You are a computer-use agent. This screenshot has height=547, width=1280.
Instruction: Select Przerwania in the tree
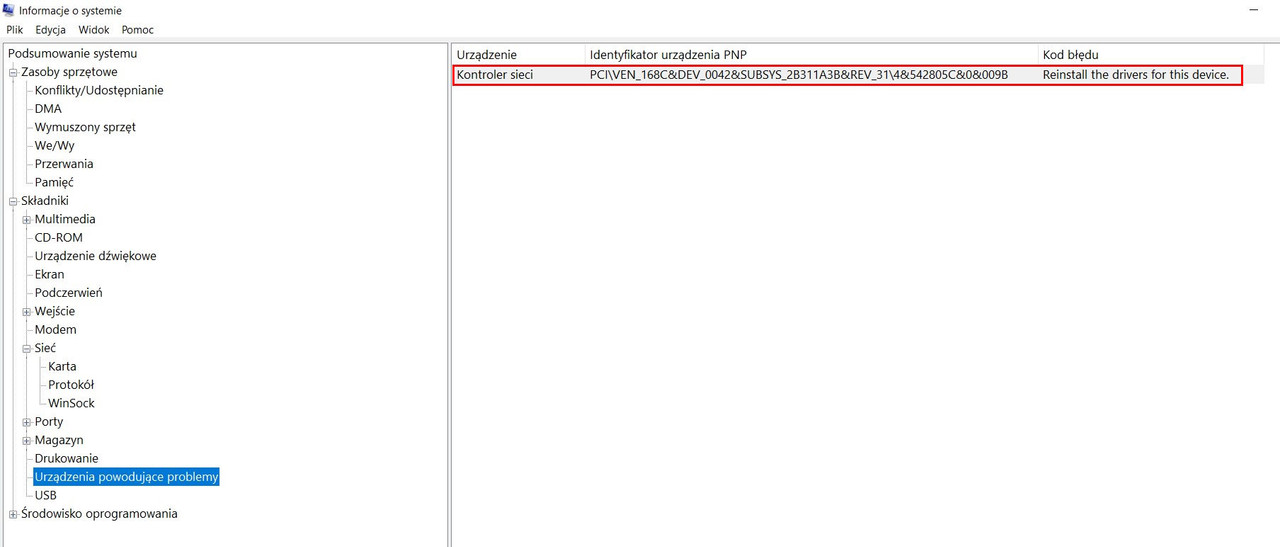[64, 164]
